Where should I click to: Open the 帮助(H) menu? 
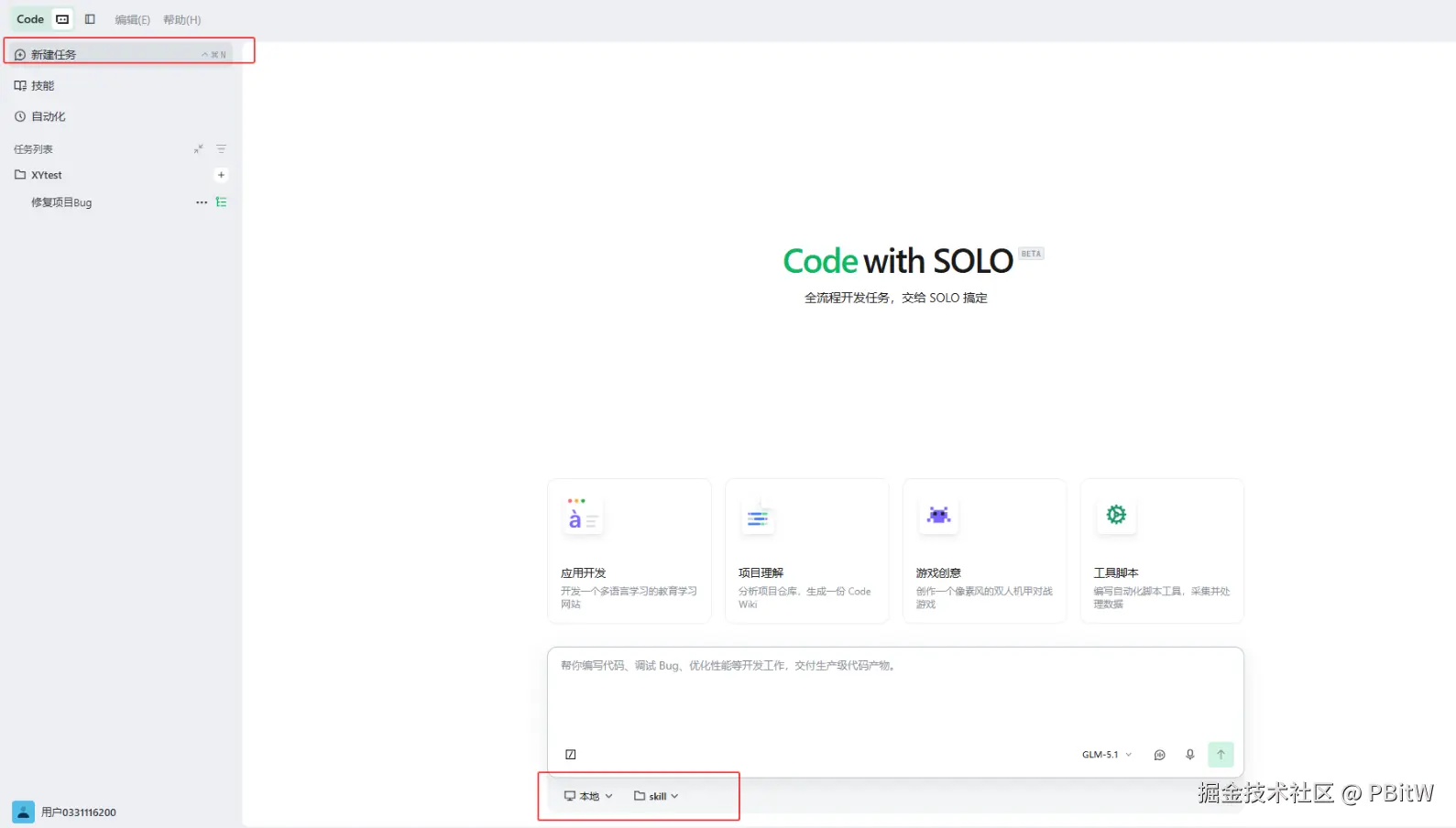click(x=181, y=19)
